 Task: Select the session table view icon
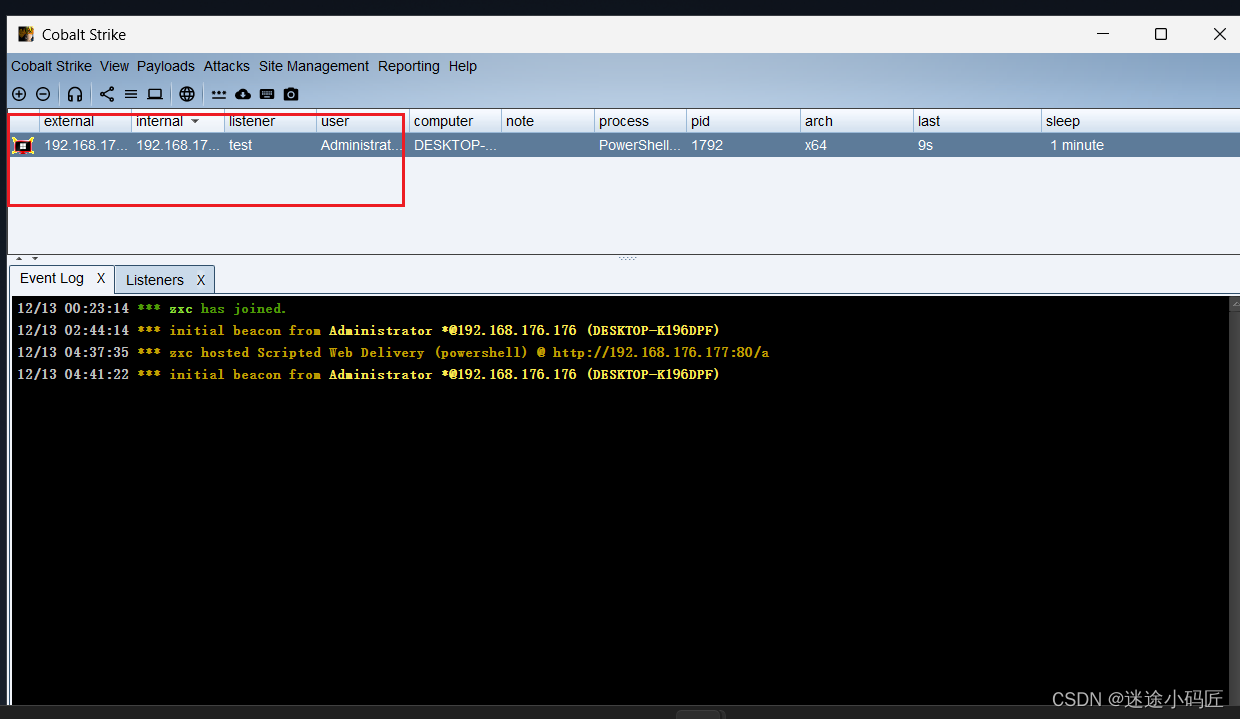[131, 93]
